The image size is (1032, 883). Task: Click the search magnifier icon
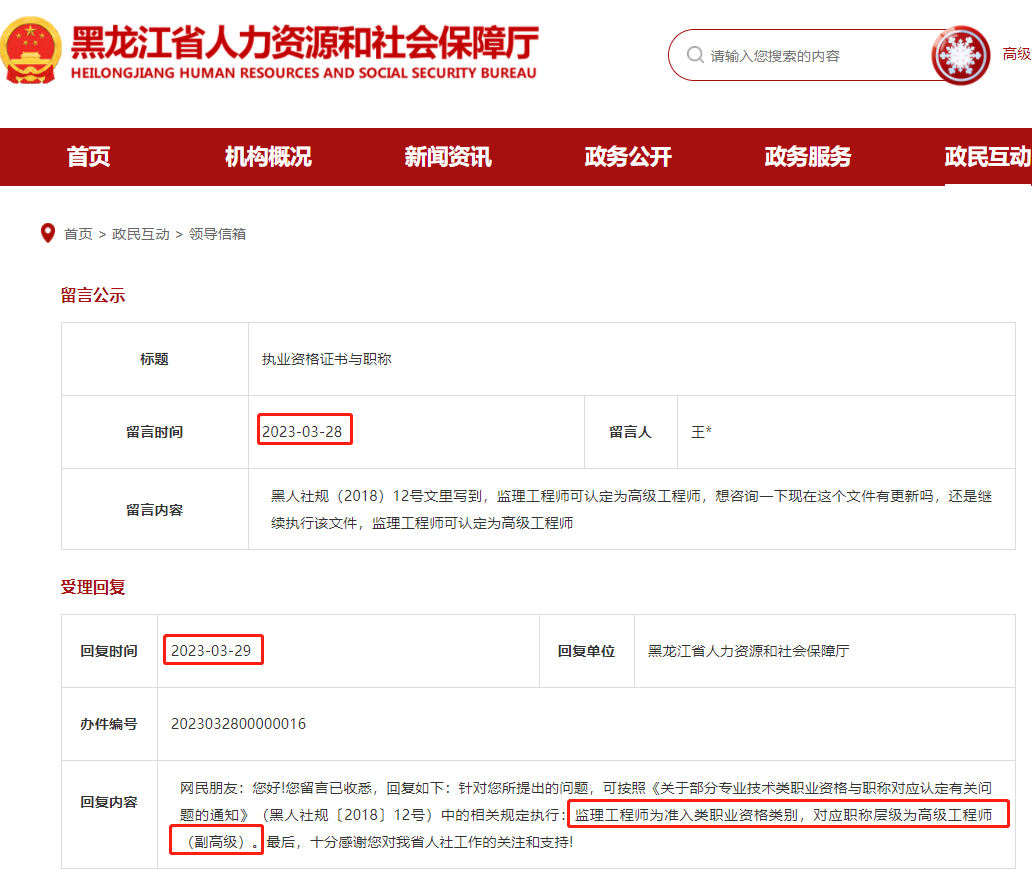[x=693, y=56]
